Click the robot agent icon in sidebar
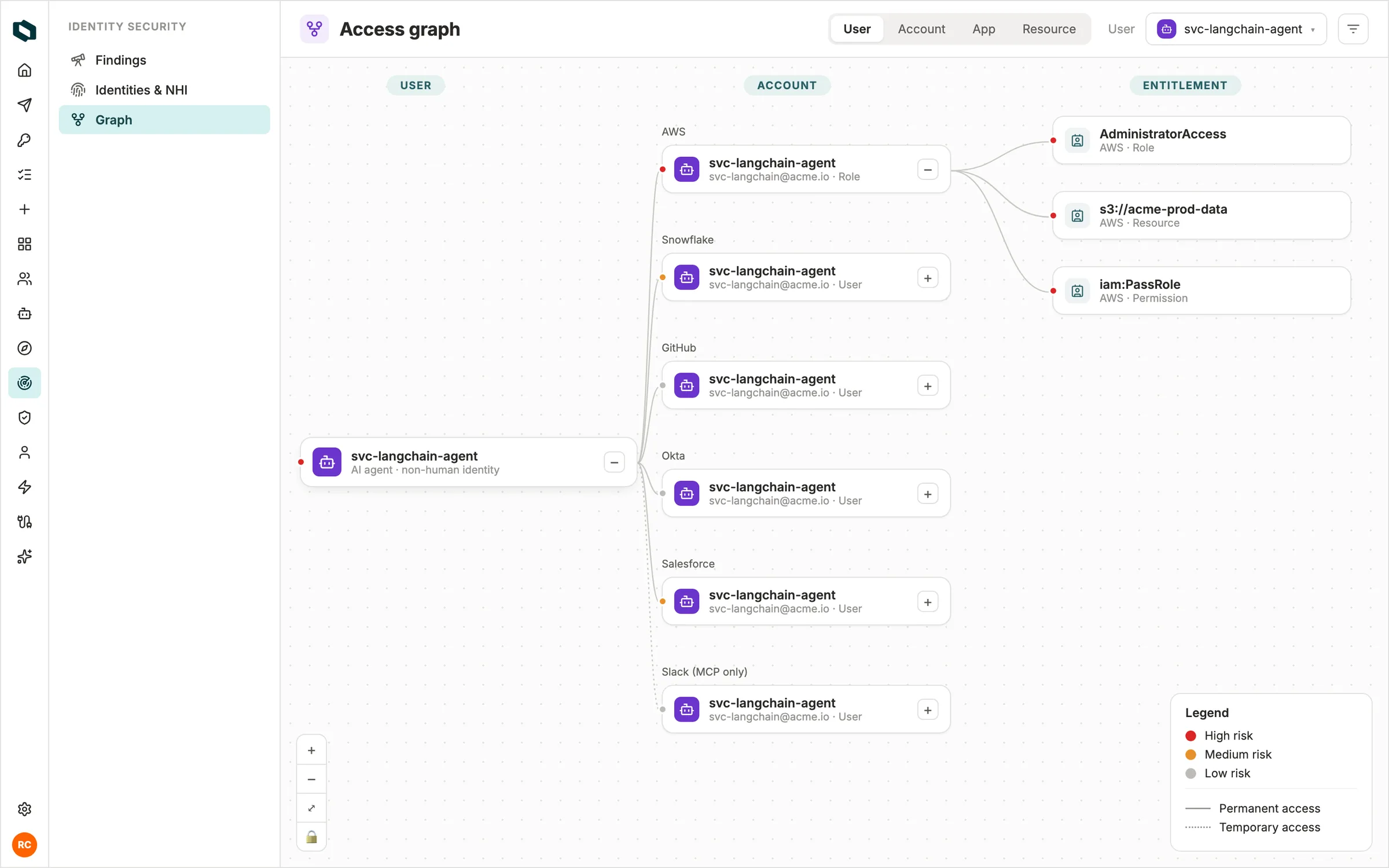1389x868 pixels. (x=24, y=313)
